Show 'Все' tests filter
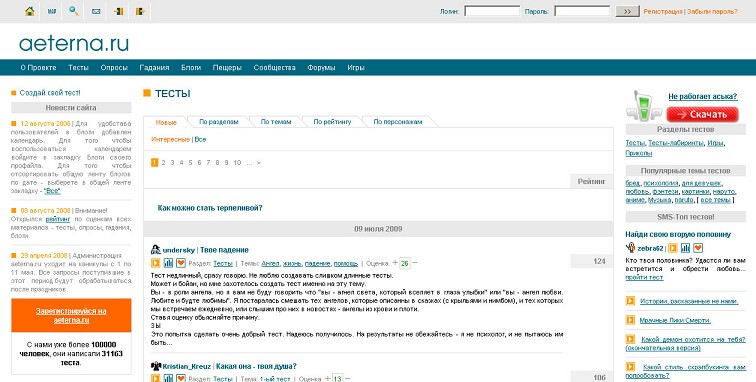This screenshot has height=382, width=756. pyautogui.click(x=200, y=139)
